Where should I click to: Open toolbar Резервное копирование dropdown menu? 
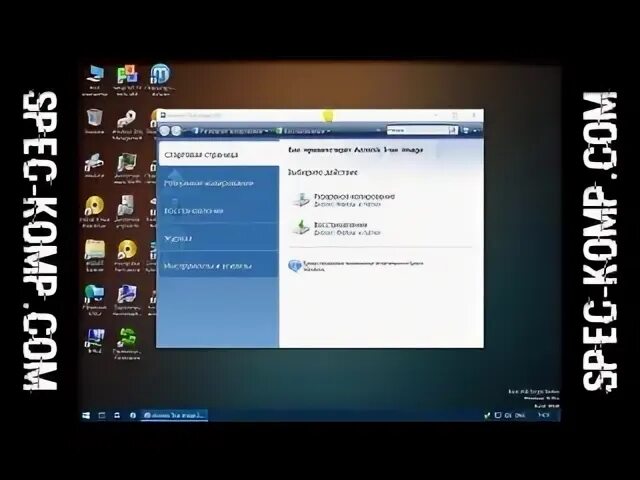[x=231, y=131]
